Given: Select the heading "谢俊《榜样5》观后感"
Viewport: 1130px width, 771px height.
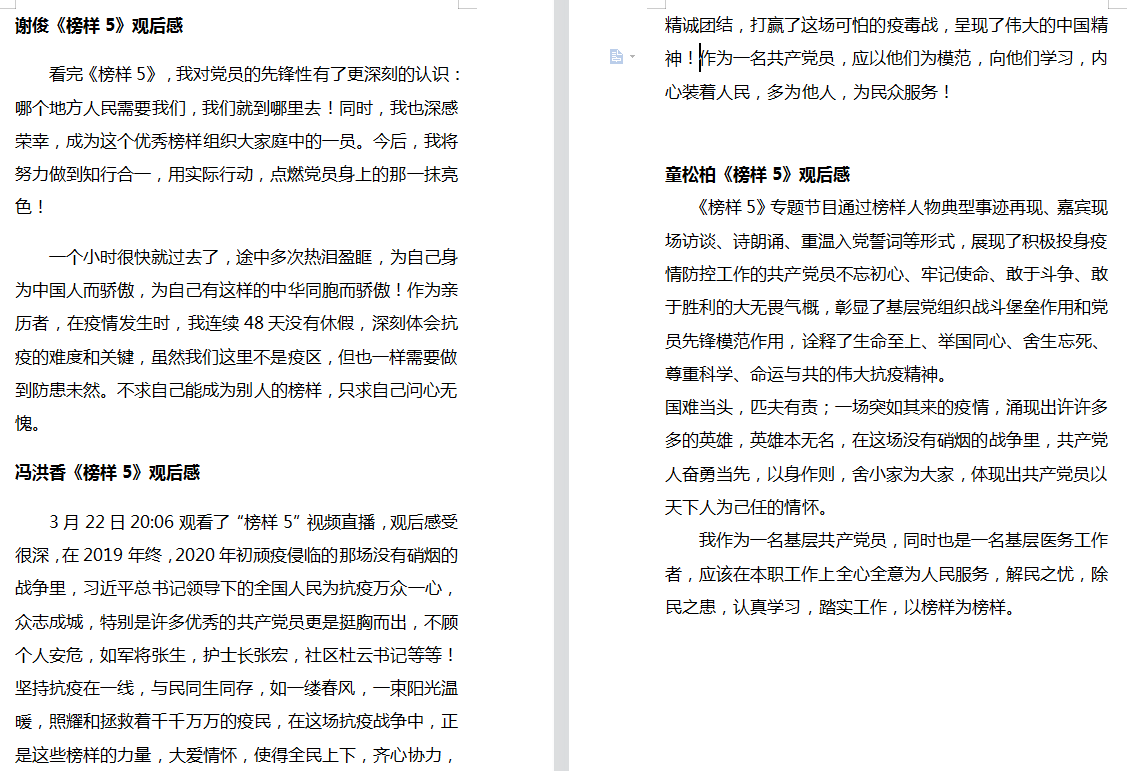Looking at the screenshot, I should [x=99, y=26].
